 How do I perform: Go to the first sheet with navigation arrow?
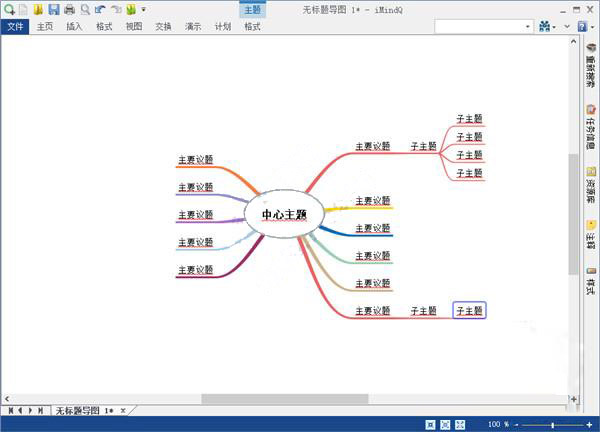[x=11, y=411]
